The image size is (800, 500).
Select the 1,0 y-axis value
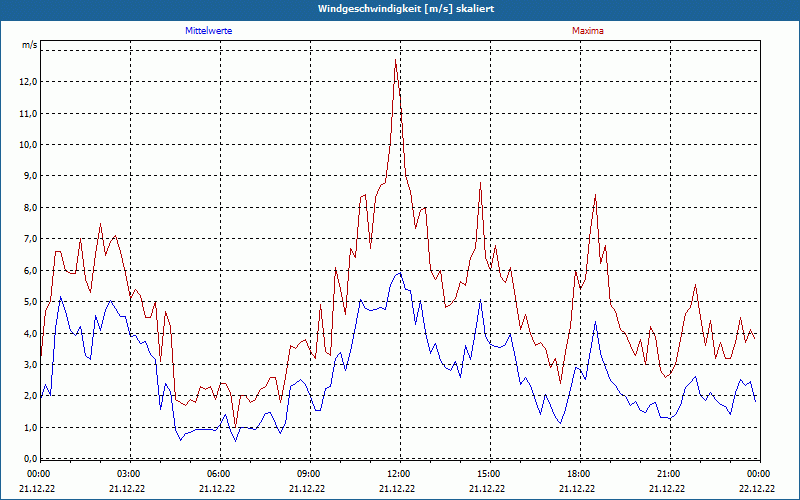[x=30, y=428]
